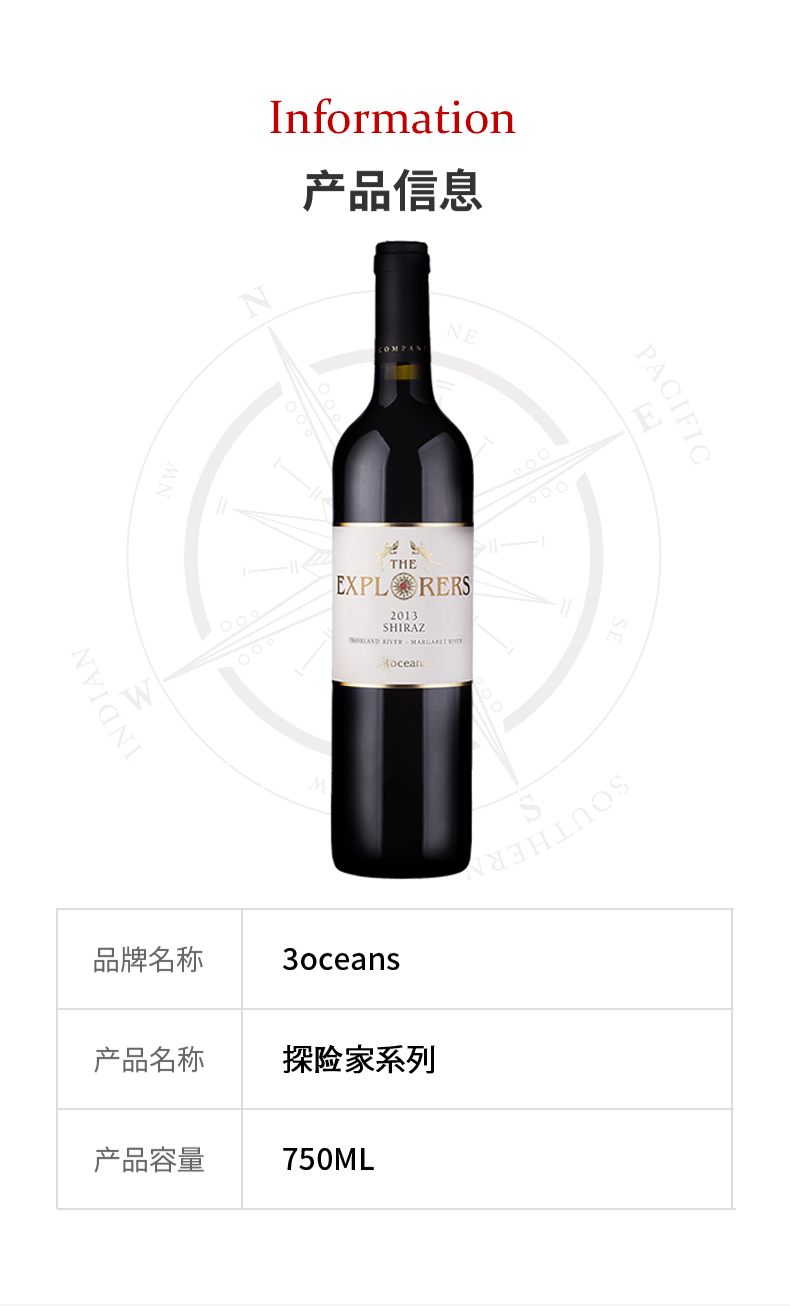790x1306 pixels.
Task: Click the 产品信息 title text
Action: [x=392, y=190]
